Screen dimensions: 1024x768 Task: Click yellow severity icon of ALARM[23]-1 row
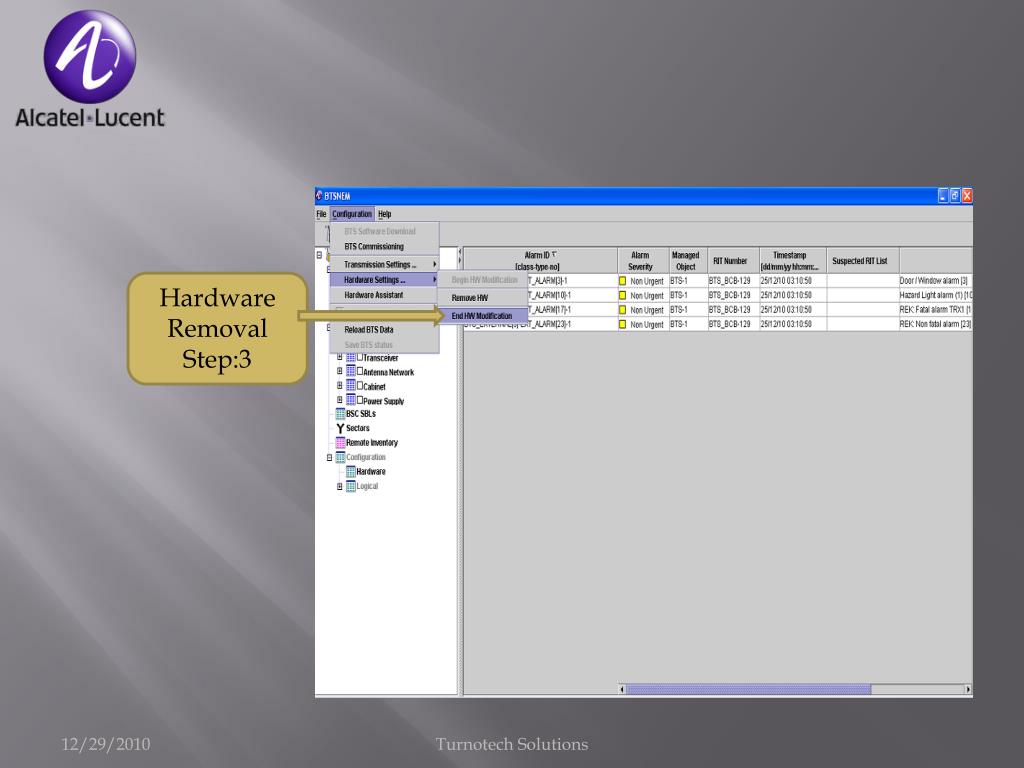click(x=622, y=324)
